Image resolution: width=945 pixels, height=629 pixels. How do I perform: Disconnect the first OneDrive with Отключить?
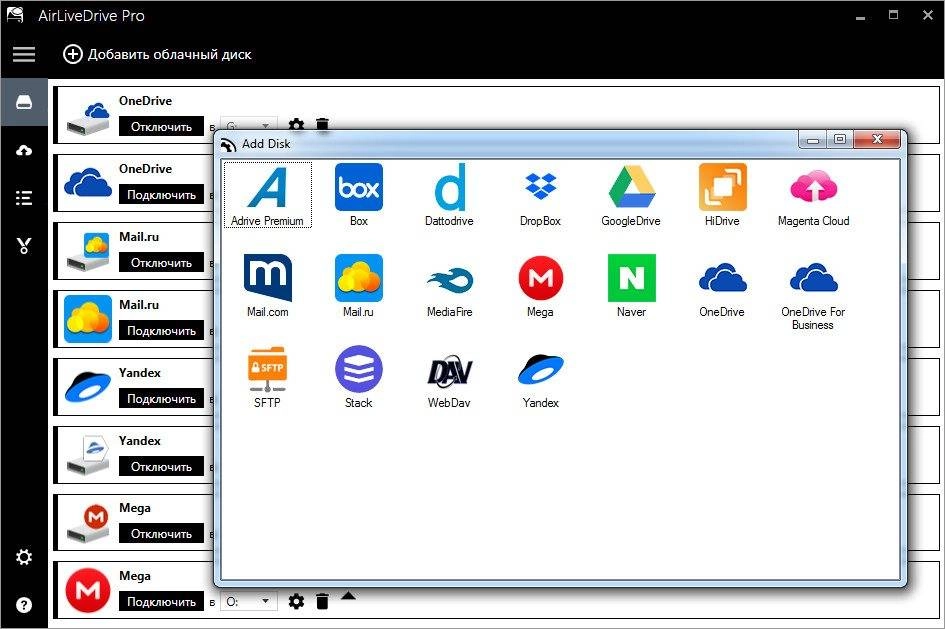click(162, 127)
